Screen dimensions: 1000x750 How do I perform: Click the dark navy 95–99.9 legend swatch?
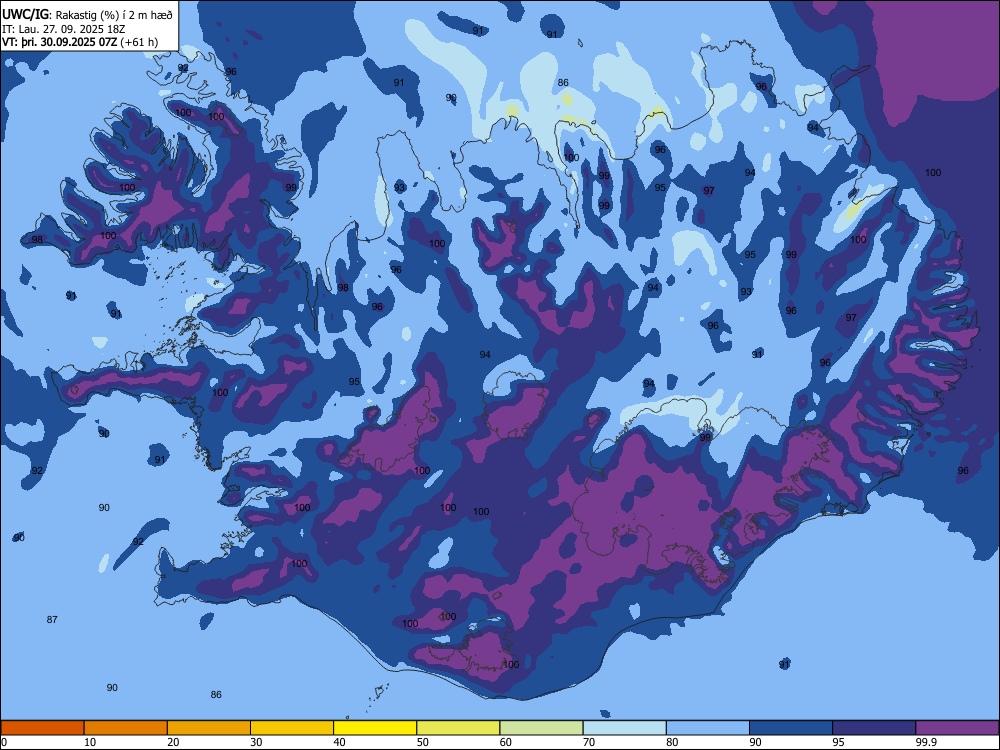tap(874, 728)
